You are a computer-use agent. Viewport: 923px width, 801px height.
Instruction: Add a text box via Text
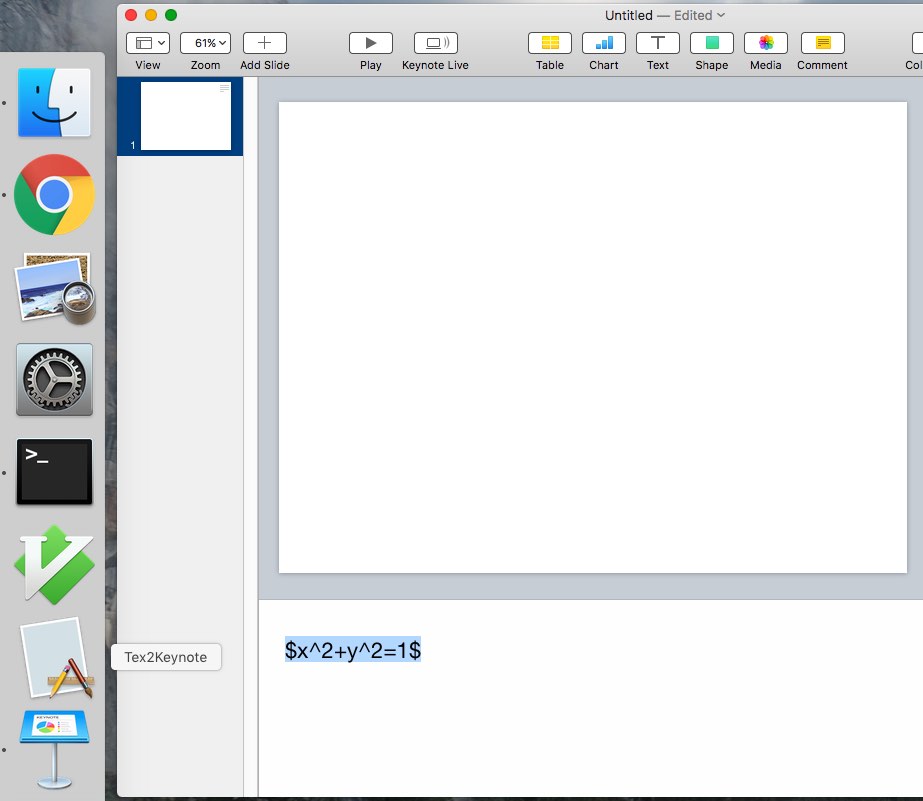click(657, 43)
